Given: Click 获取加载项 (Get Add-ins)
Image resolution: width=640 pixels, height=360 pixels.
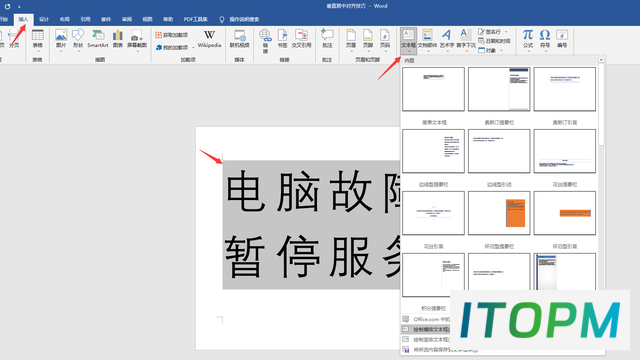Looking at the screenshot, I should 172,35.
